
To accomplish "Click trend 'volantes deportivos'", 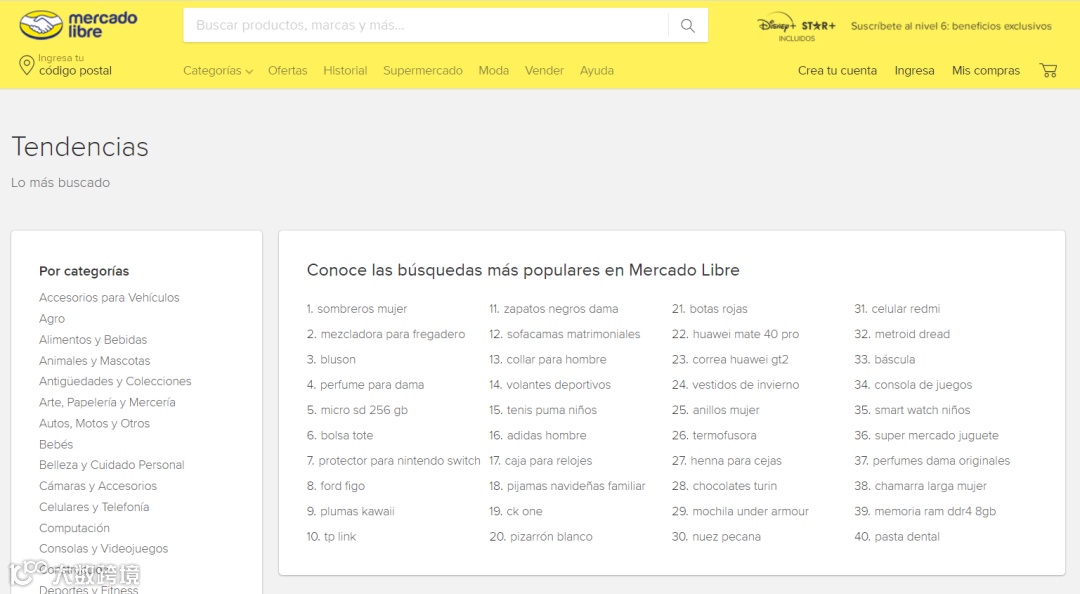I will pyautogui.click(x=559, y=385).
